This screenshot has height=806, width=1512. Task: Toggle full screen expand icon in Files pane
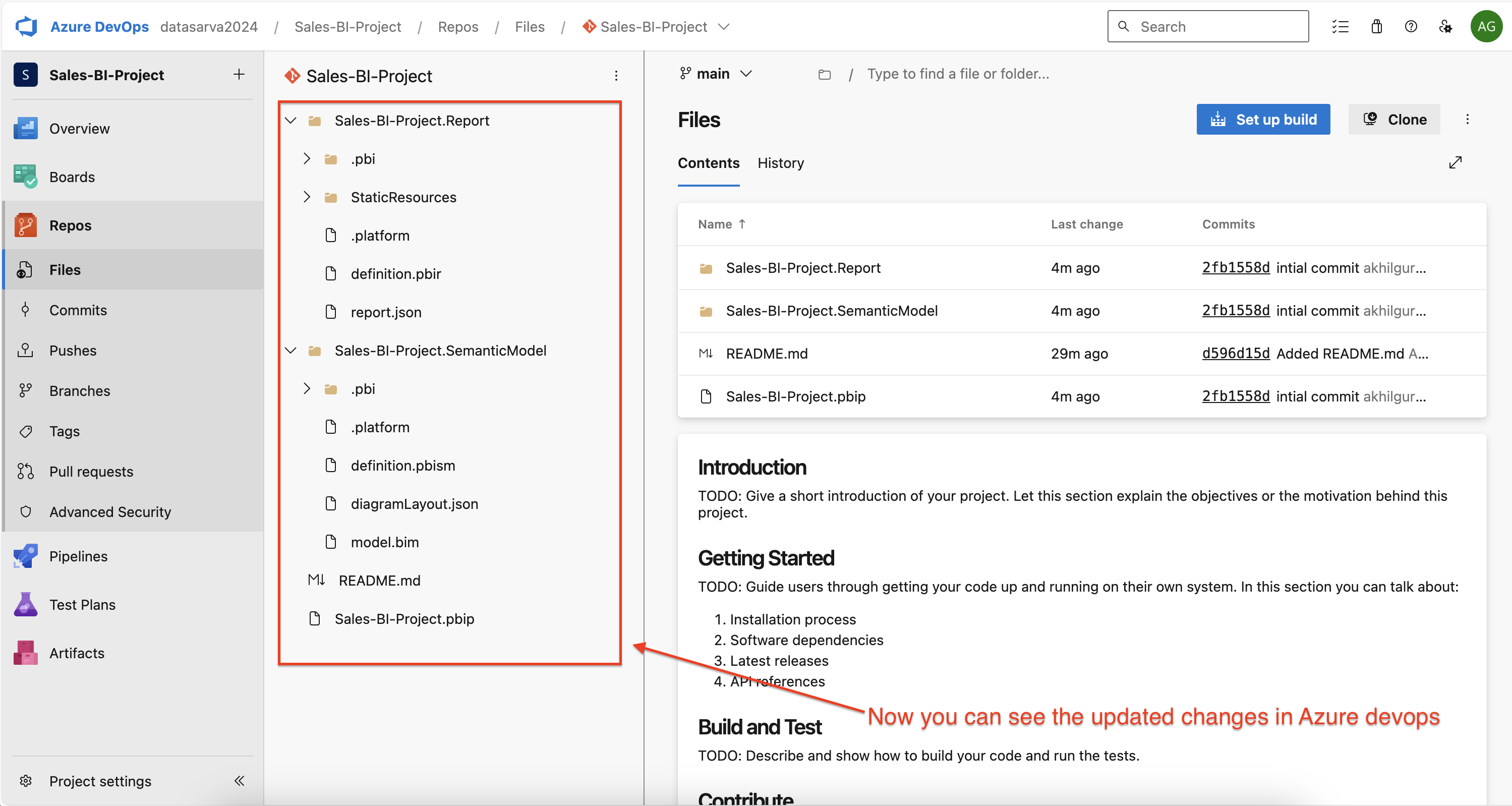(1455, 162)
